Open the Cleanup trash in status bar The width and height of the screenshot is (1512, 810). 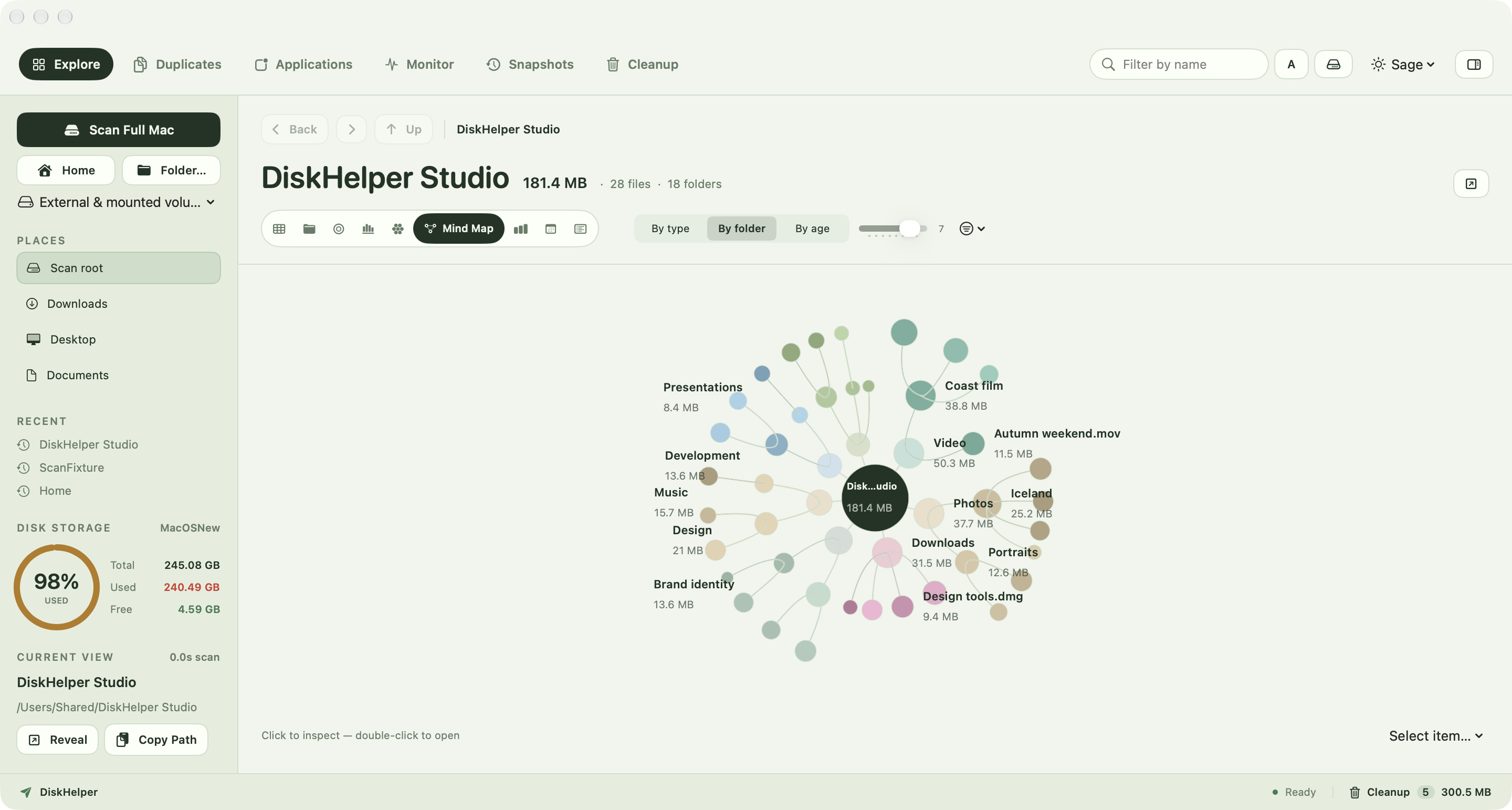click(1420, 792)
